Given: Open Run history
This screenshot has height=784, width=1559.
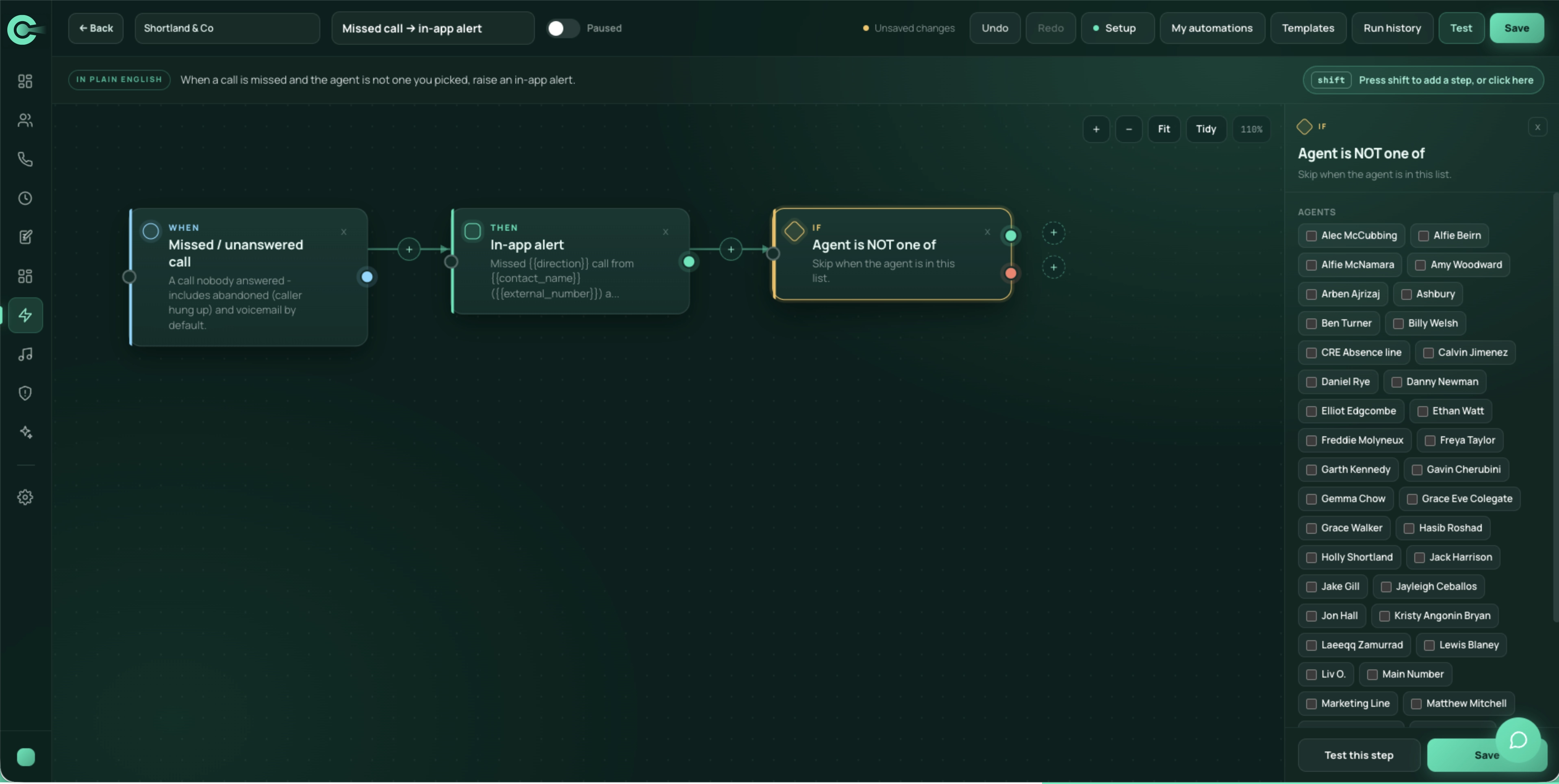Looking at the screenshot, I should (x=1392, y=28).
